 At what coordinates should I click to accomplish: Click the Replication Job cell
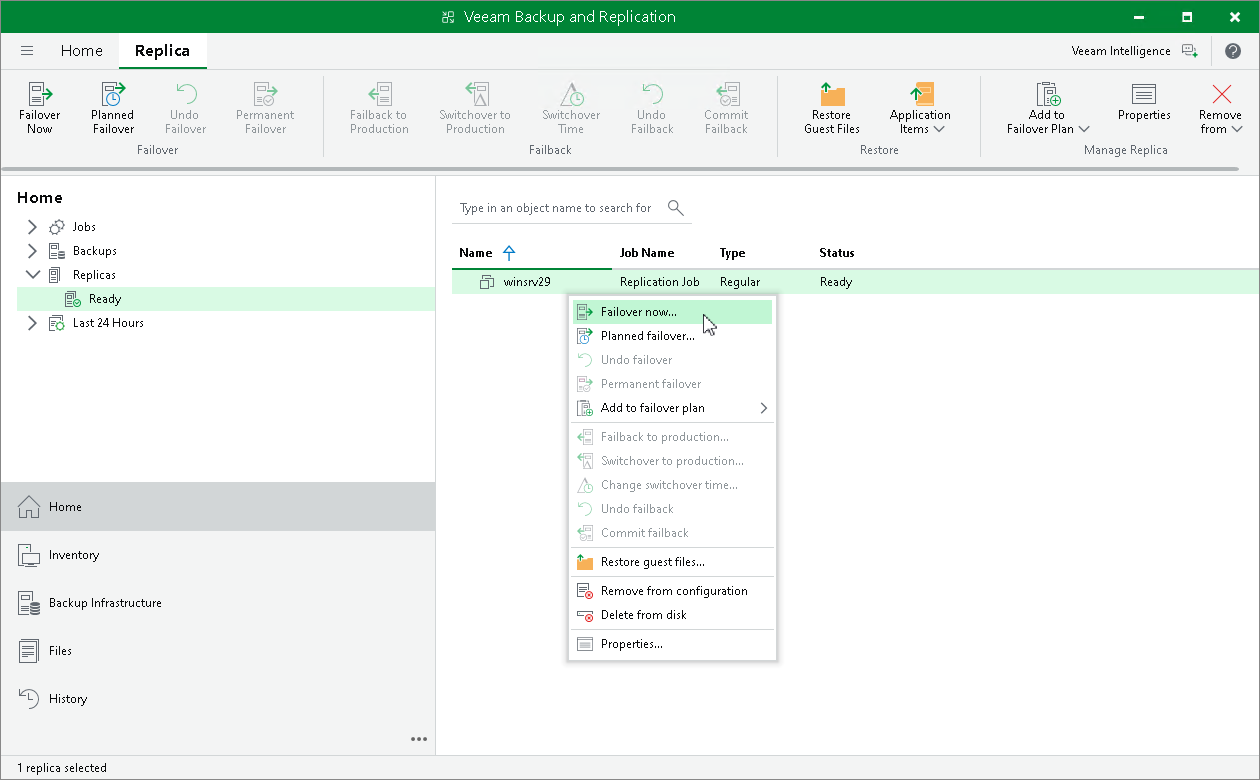pyautogui.click(x=660, y=282)
